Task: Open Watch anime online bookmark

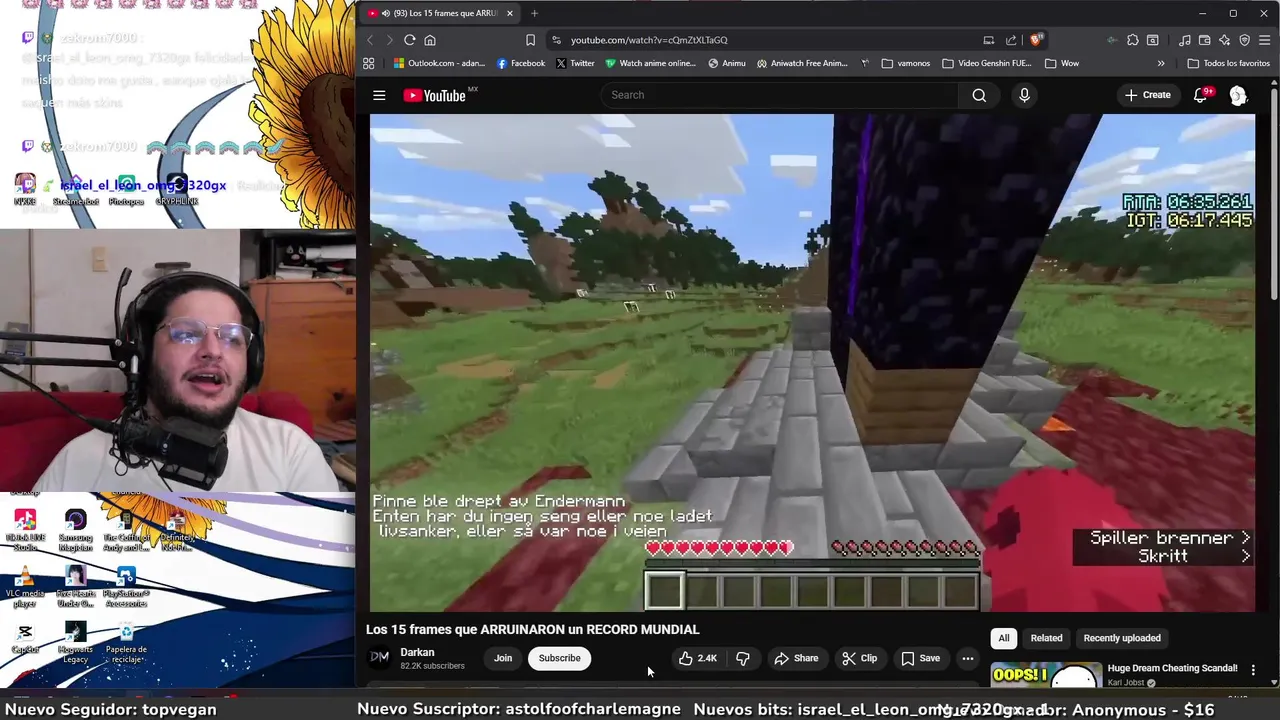Action: (x=649, y=63)
